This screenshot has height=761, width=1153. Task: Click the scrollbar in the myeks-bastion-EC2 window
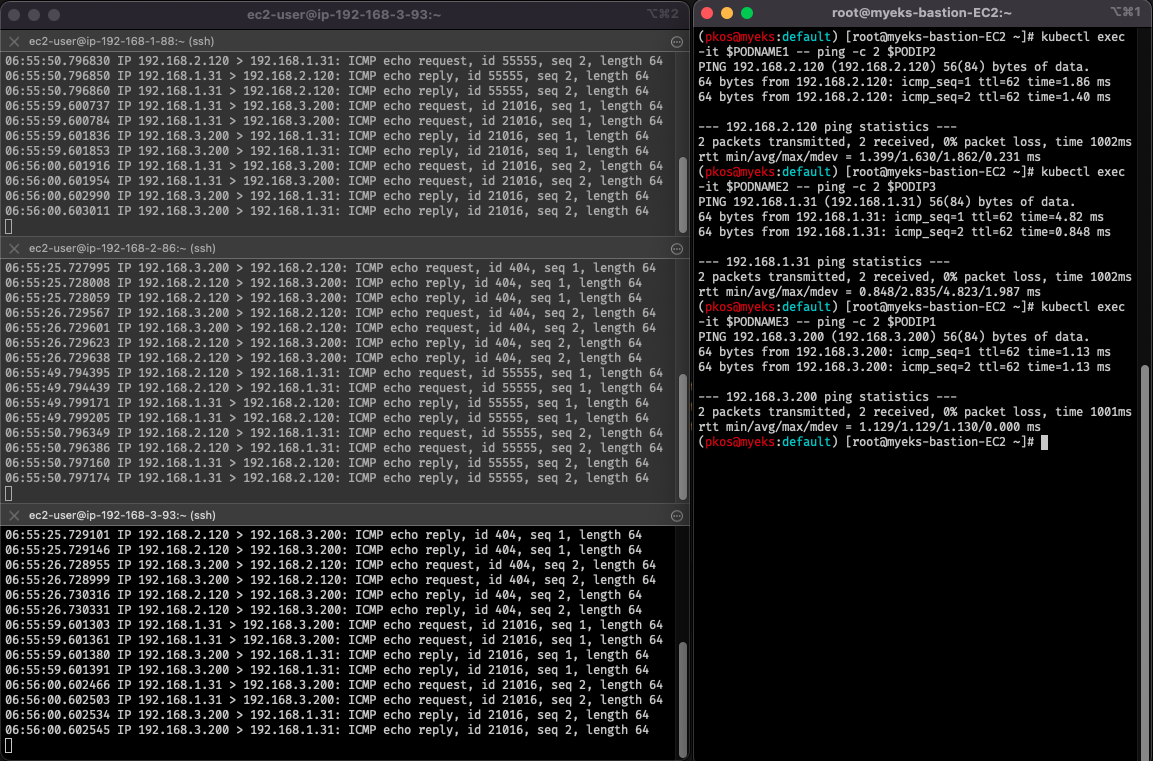pyautogui.click(x=1145, y=562)
